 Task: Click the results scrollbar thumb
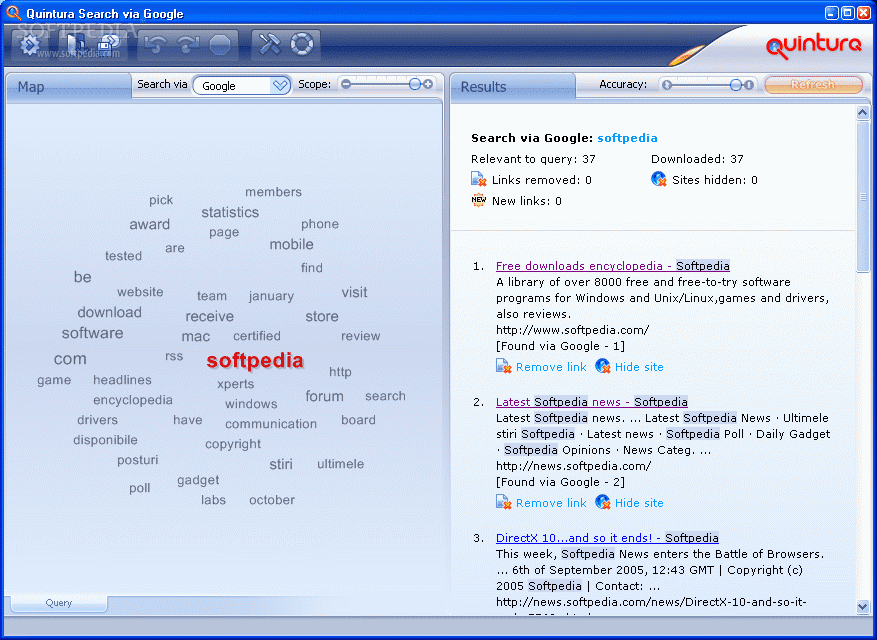pos(862,196)
